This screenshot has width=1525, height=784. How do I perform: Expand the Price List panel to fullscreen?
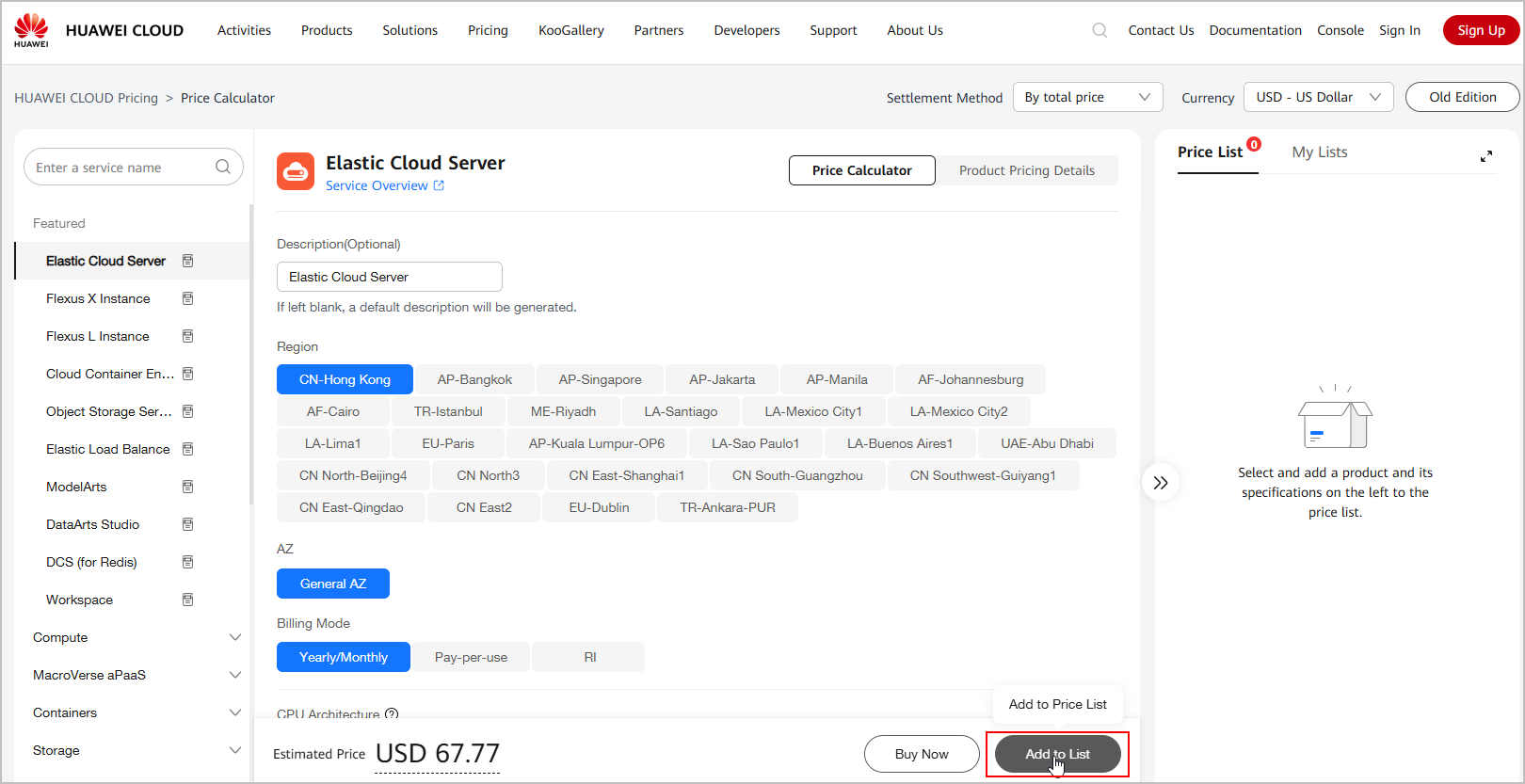pyautogui.click(x=1485, y=156)
